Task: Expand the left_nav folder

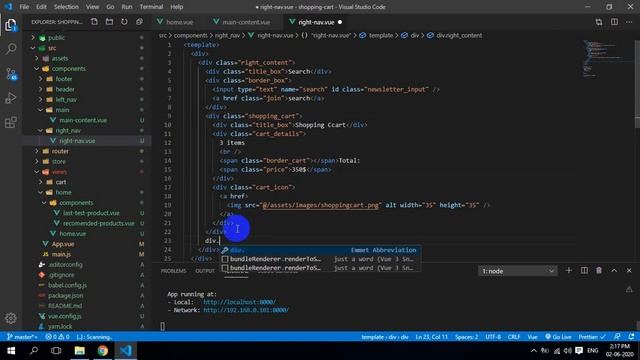Action: point(66,100)
